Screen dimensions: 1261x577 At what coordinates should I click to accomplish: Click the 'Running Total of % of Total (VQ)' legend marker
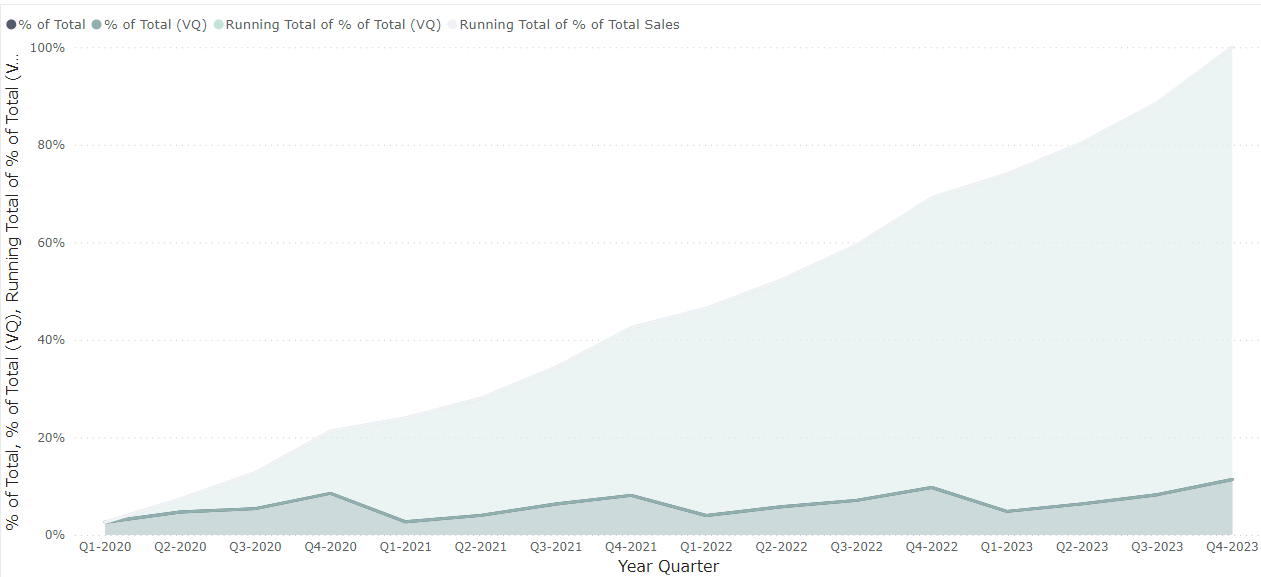[219, 25]
